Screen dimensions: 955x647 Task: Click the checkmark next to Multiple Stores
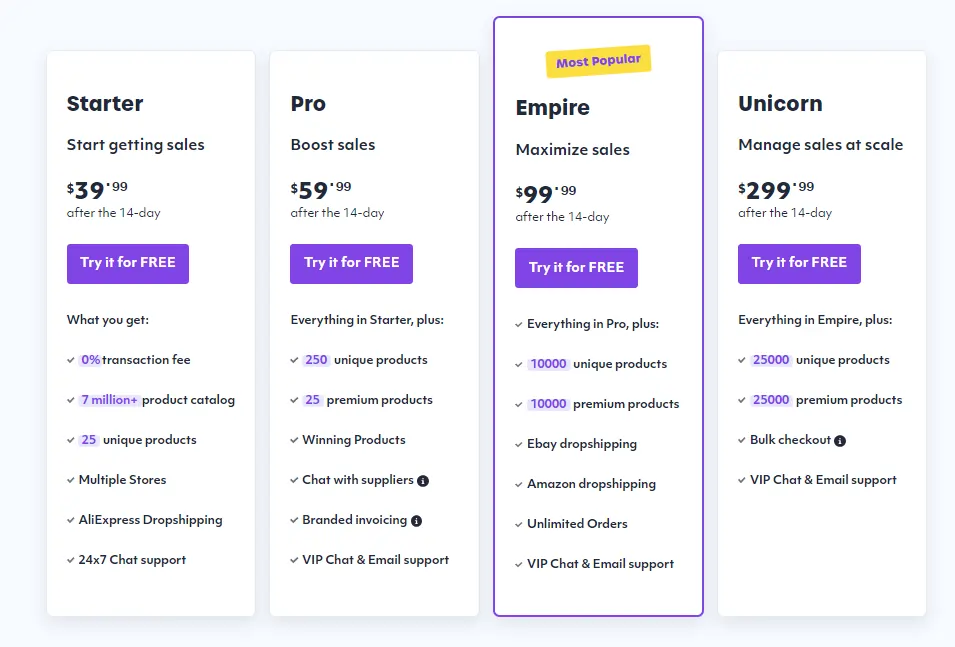pyautogui.click(x=68, y=479)
